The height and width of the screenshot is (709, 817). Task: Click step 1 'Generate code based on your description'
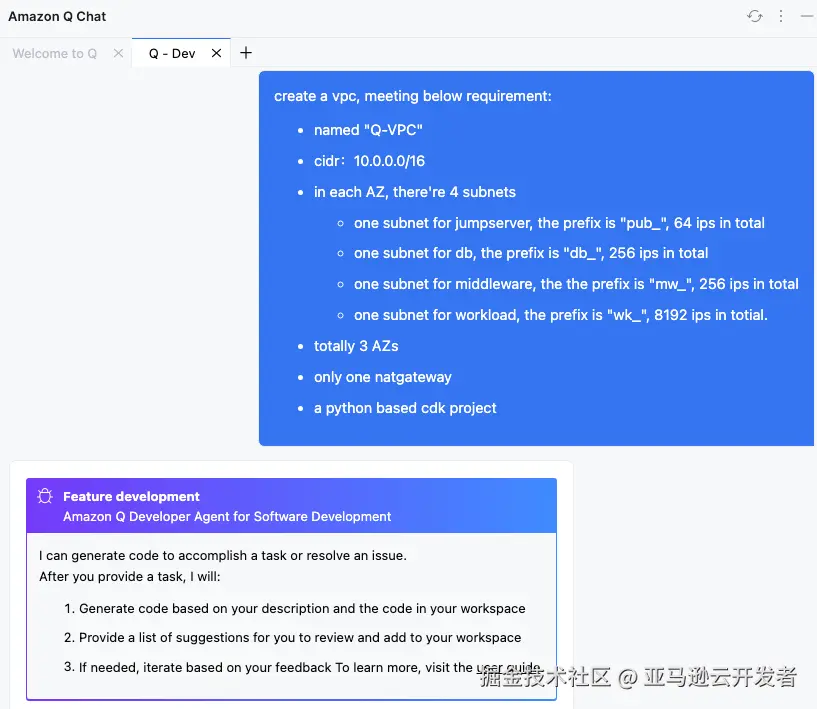302,608
